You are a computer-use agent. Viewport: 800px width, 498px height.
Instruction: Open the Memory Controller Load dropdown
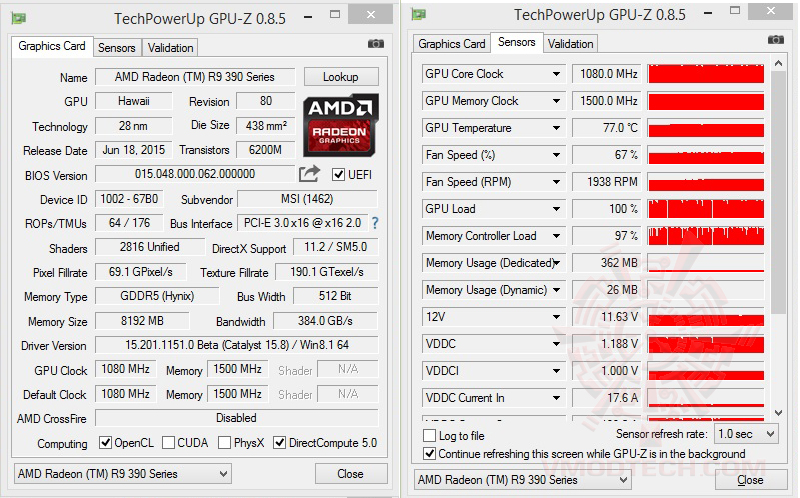(x=556, y=236)
